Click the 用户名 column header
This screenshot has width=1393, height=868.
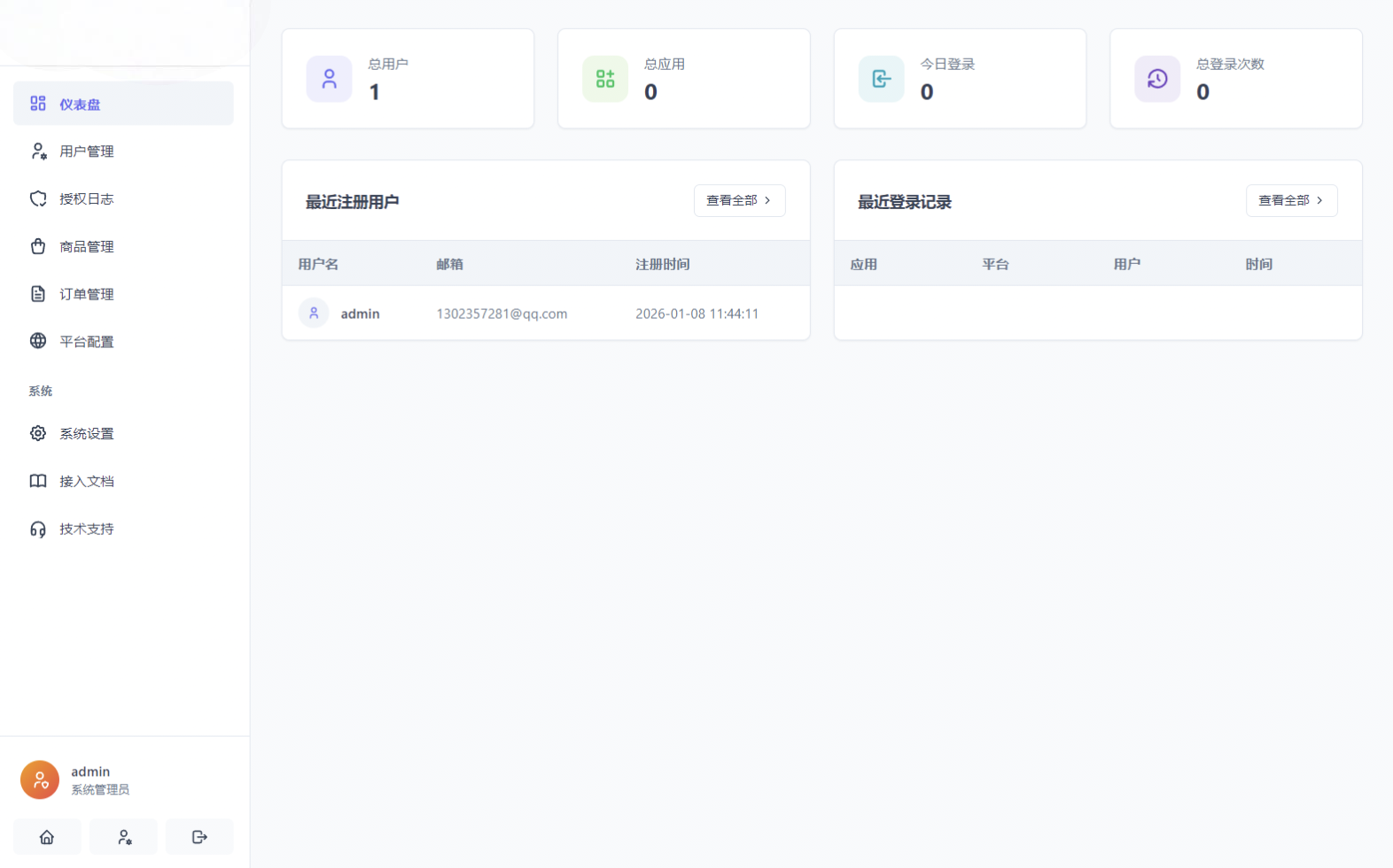coord(318,264)
